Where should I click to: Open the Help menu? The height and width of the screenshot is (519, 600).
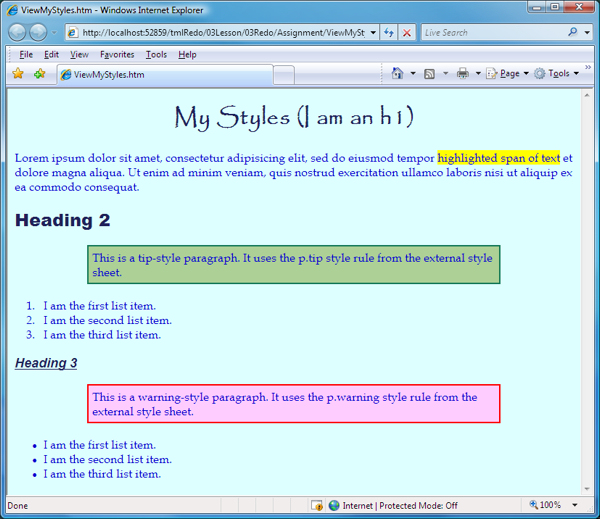point(187,55)
